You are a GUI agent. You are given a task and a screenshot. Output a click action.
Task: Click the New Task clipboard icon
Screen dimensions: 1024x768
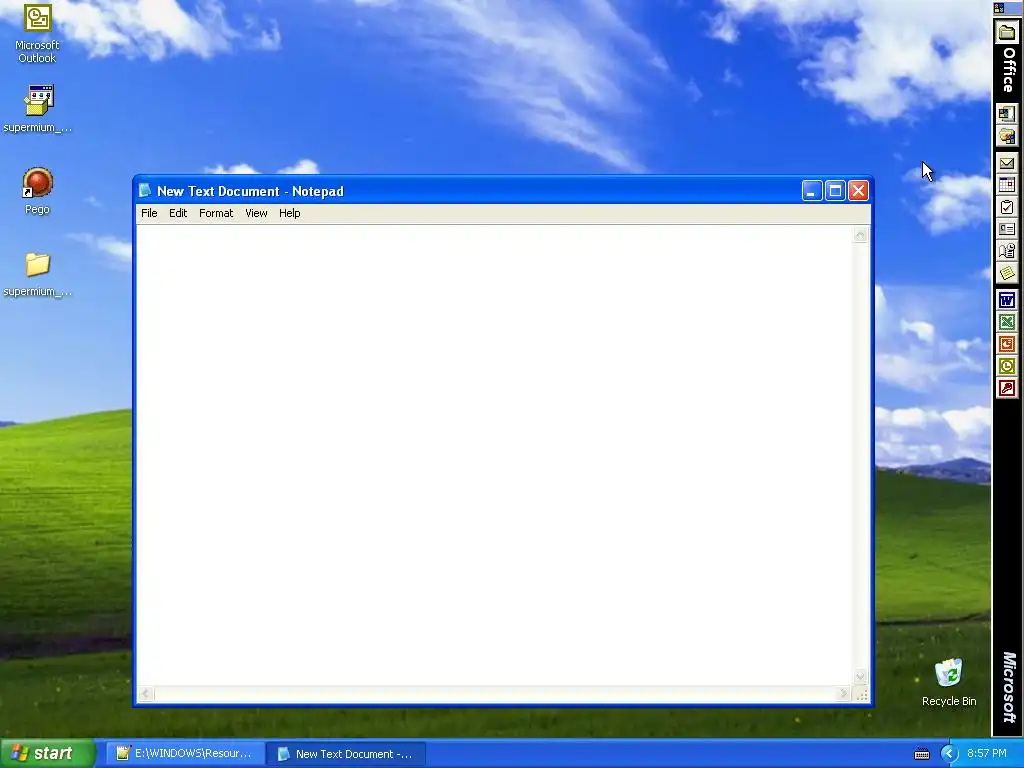[1007, 208]
